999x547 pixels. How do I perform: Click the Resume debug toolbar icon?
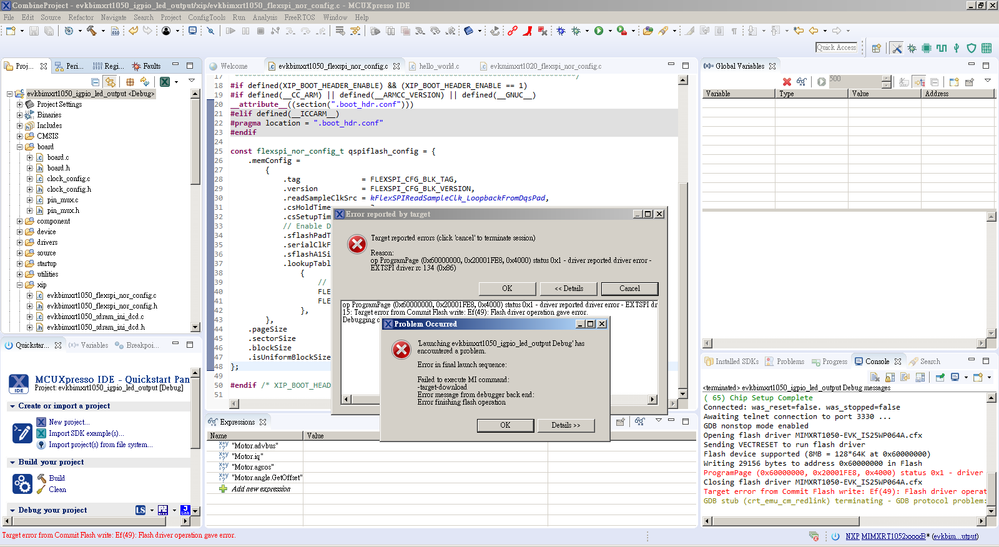coord(230,31)
